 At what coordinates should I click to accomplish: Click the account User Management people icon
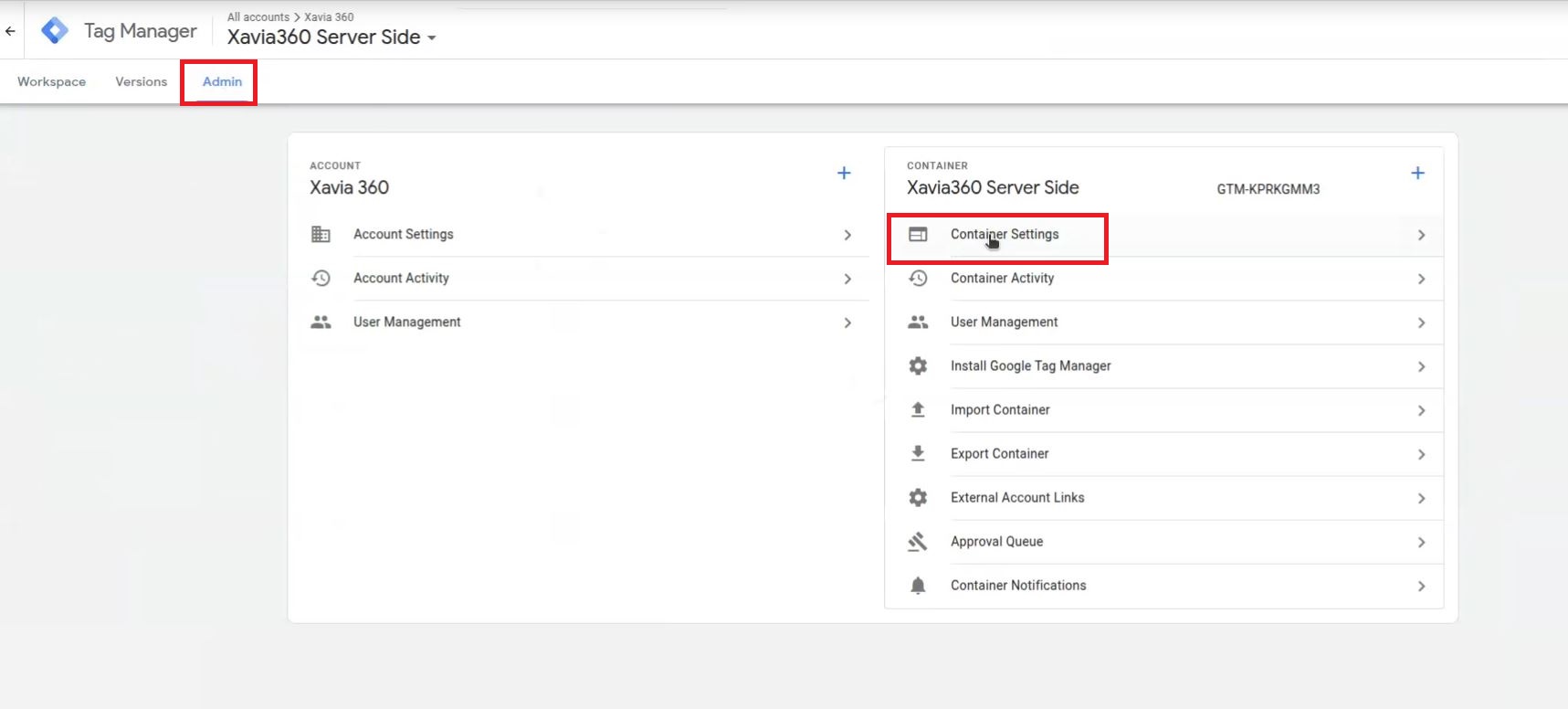(321, 323)
